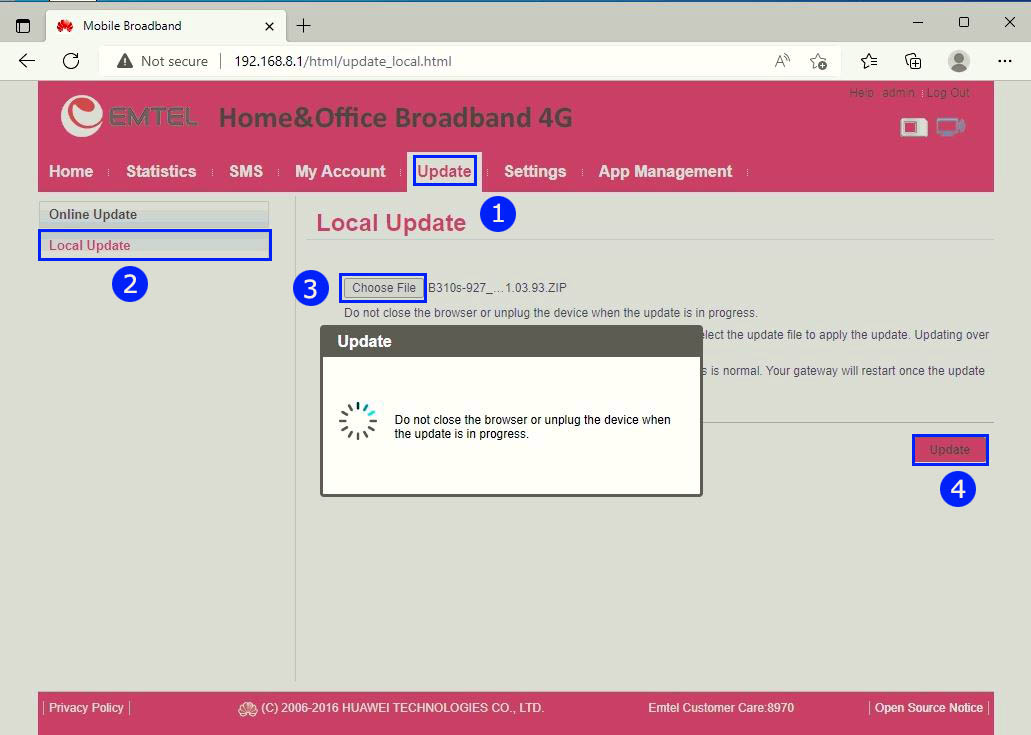This screenshot has height=735, width=1031.
Task: Open the Settings tab
Action: tap(535, 172)
